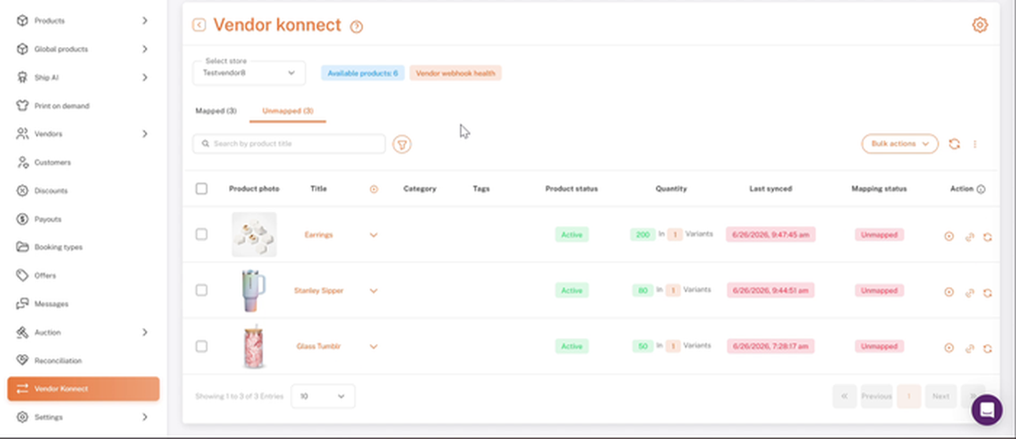The width and height of the screenshot is (1016, 439).
Task: Go to the Next page
Action: 941,396
